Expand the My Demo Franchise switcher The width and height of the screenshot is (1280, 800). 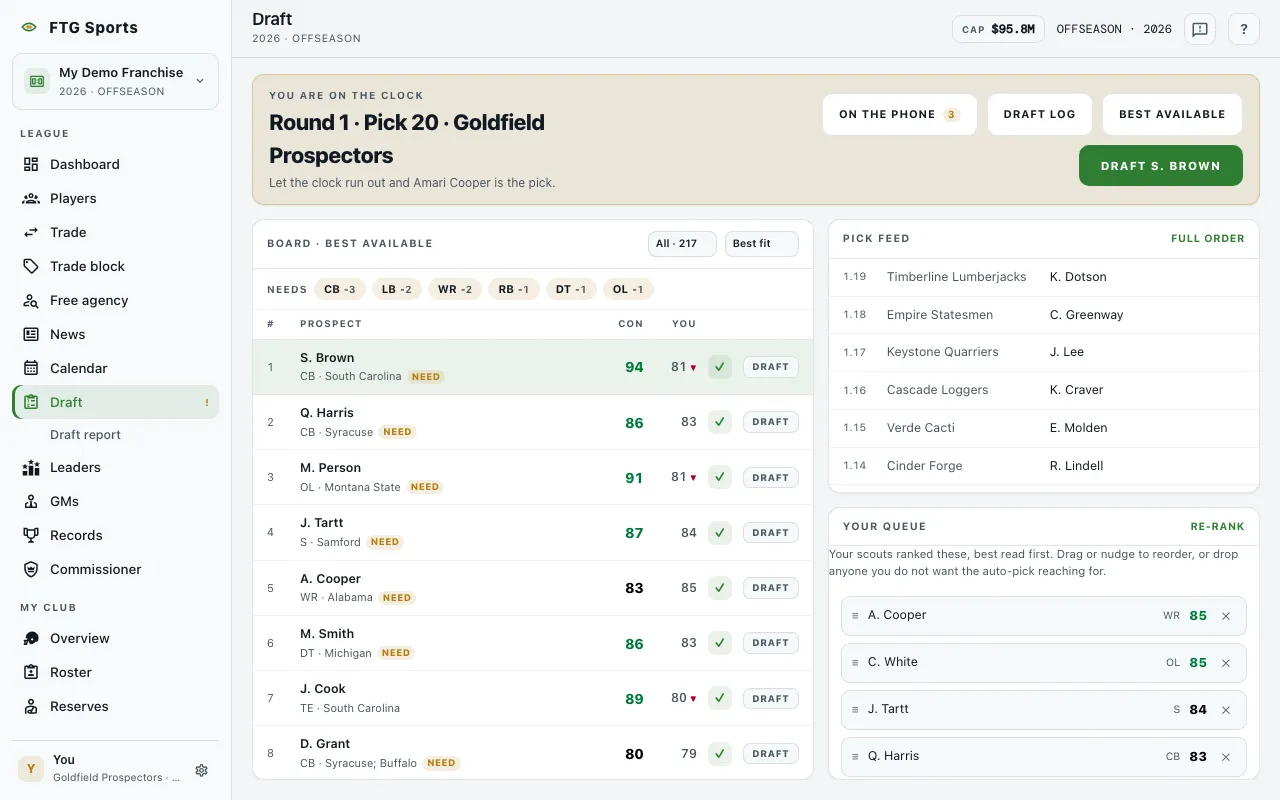click(x=115, y=81)
